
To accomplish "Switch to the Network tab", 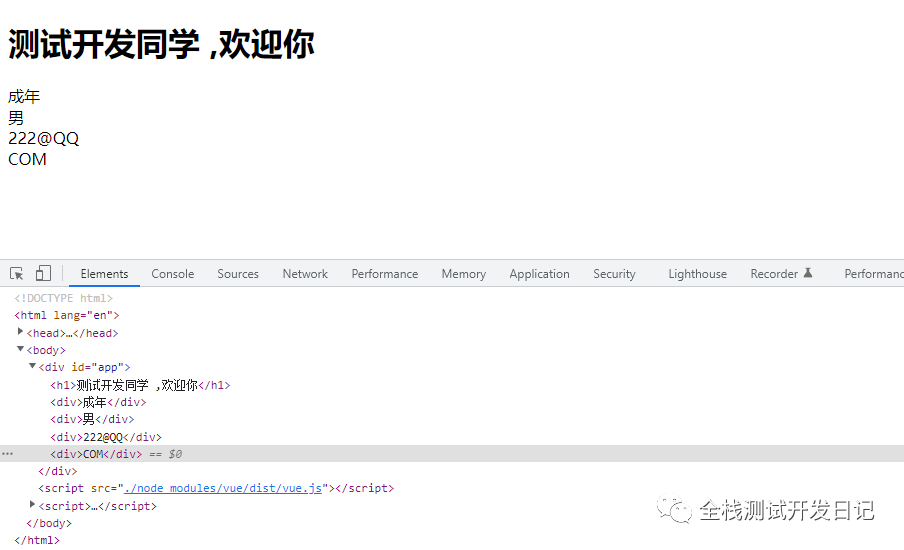I will pos(305,274).
